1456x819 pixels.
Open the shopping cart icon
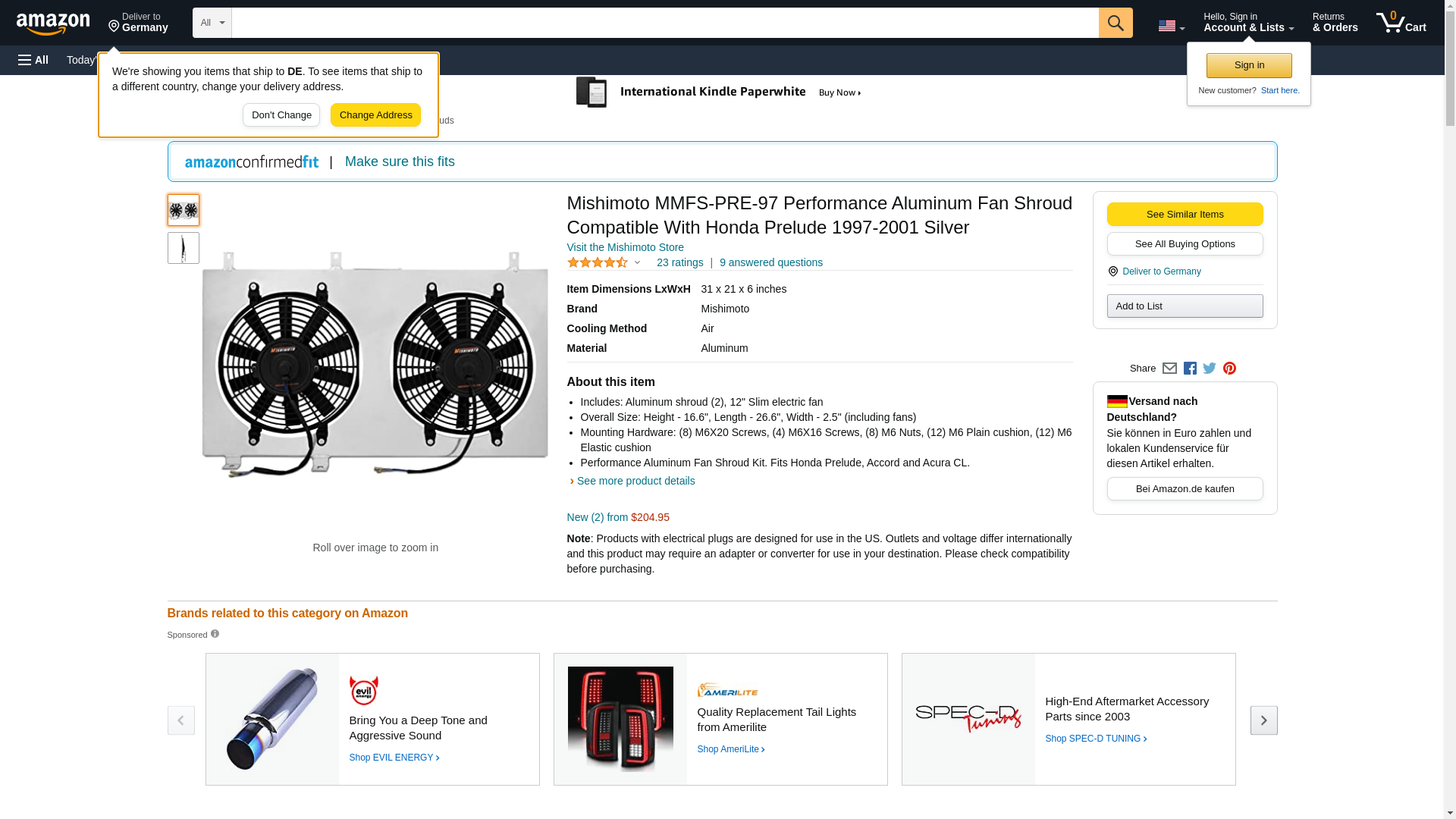pyautogui.click(x=1401, y=23)
